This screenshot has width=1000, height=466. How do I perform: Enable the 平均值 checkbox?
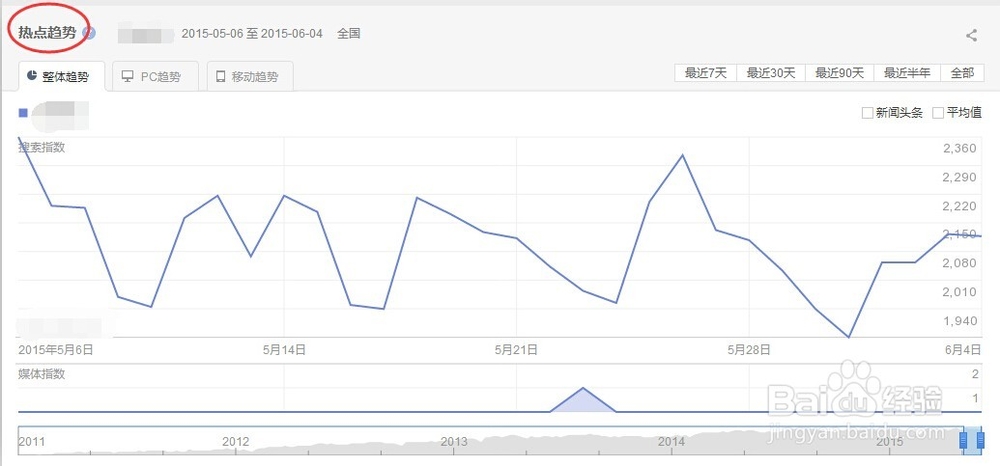pyautogui.click(x=938, y=113)
